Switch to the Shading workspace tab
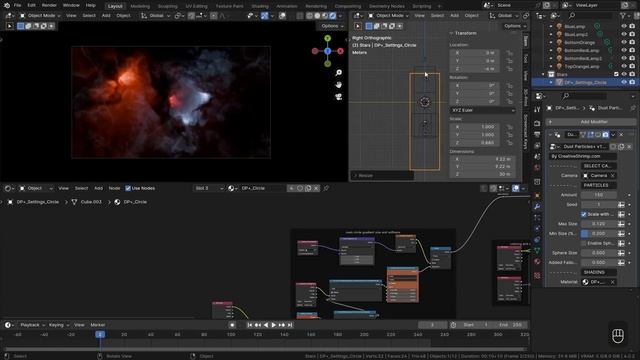This screenshot has width=640, height=360. [x=260, y=6]
